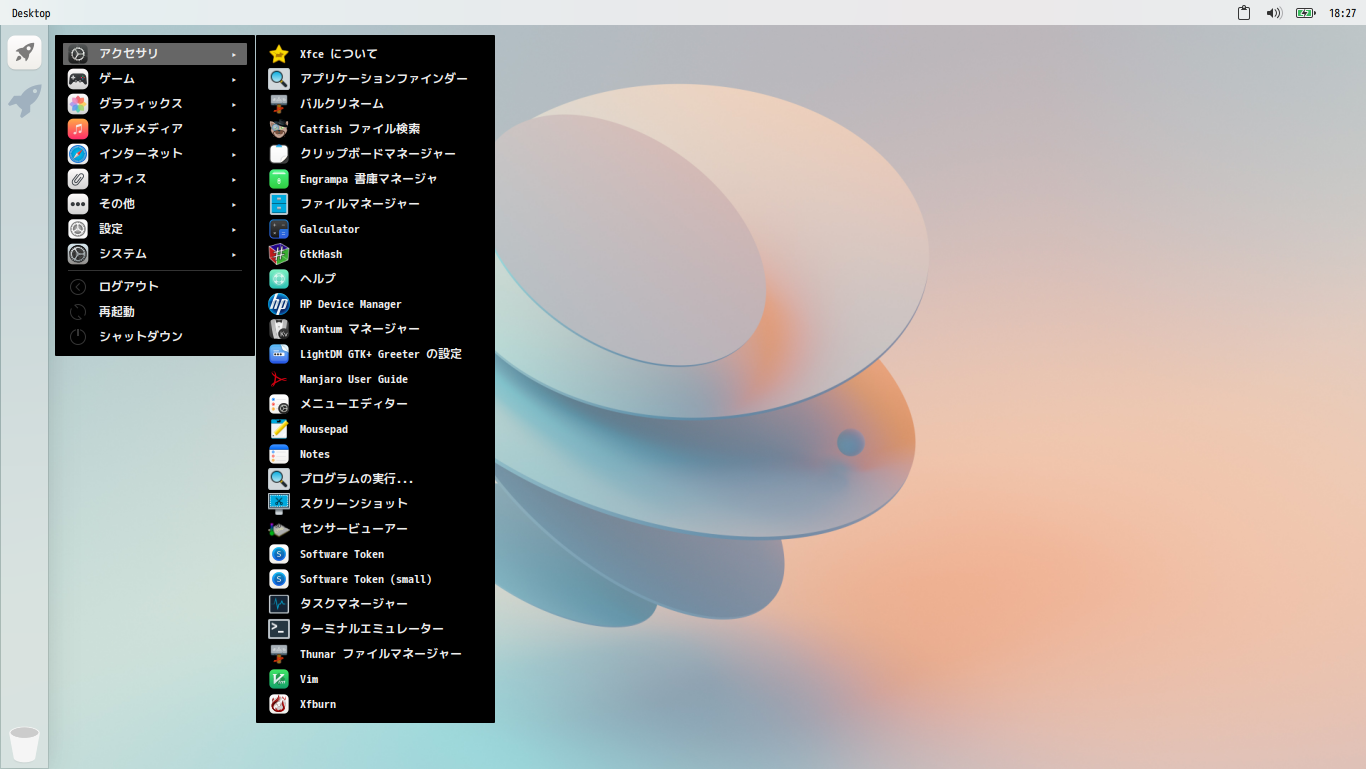This screenshot has height=769, width=1366.
Task: Click the GtkHash cube icon
Action: [x=279, y=254]
